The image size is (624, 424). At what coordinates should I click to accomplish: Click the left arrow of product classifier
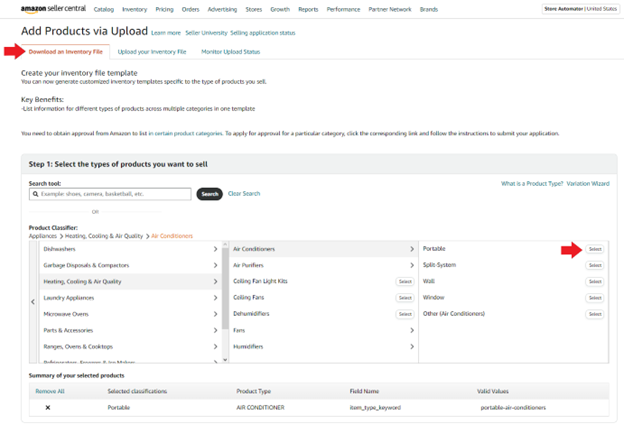pyautogui.click(x=33, y=302)
